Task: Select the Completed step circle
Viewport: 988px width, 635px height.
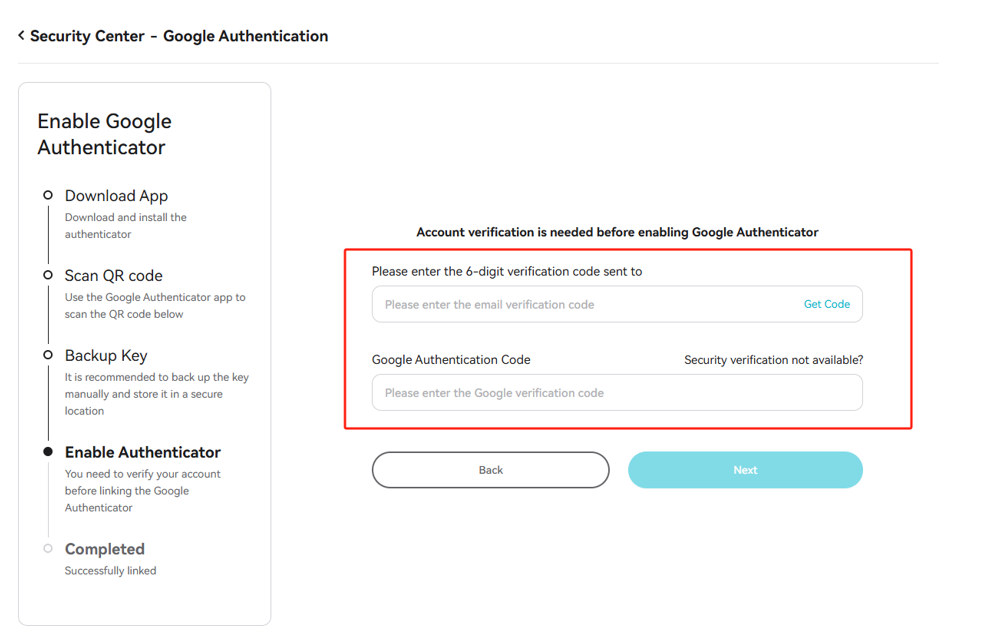Action: pos(48,549)
